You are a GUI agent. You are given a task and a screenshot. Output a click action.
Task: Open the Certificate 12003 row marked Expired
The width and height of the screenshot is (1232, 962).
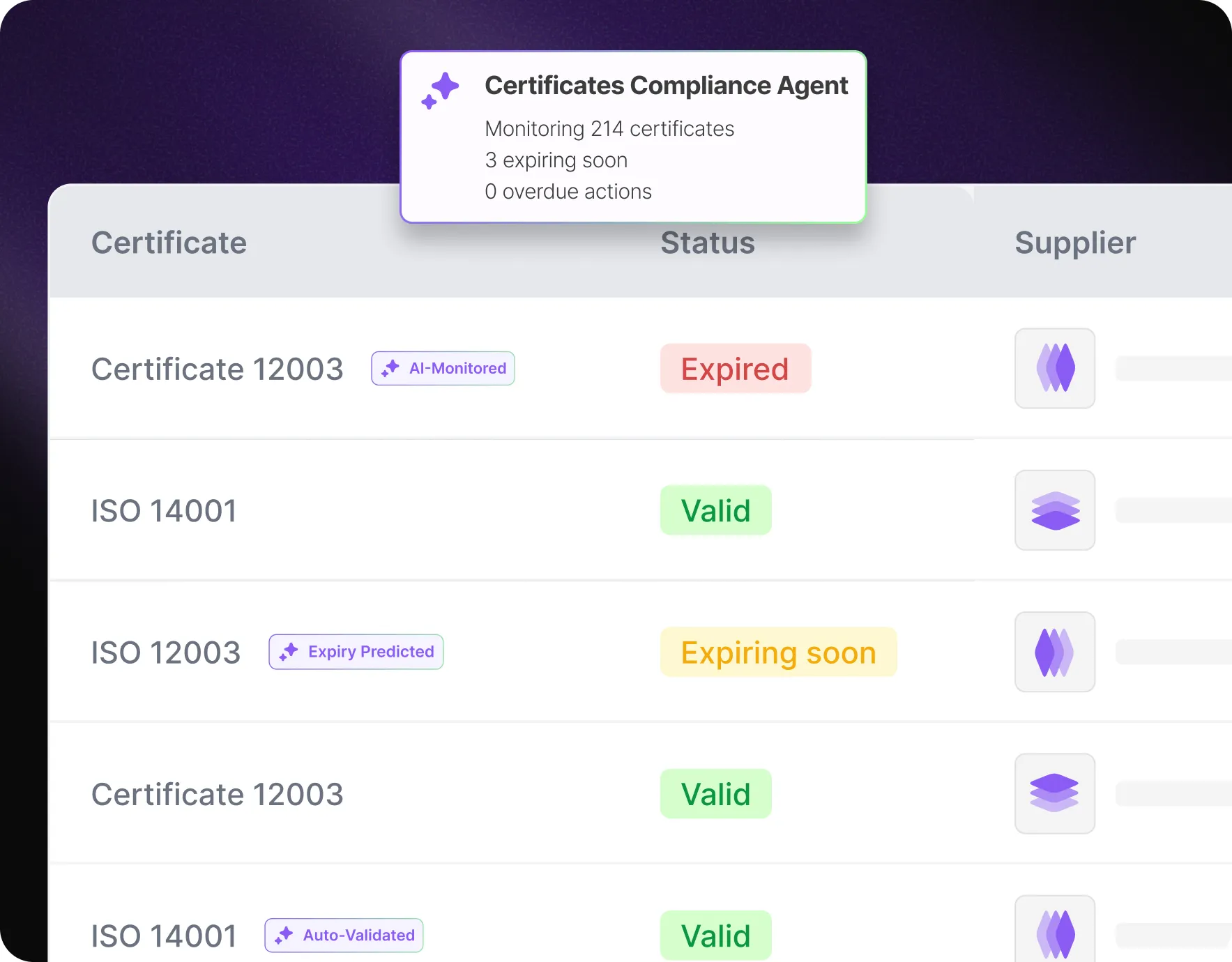coord(510,369)
